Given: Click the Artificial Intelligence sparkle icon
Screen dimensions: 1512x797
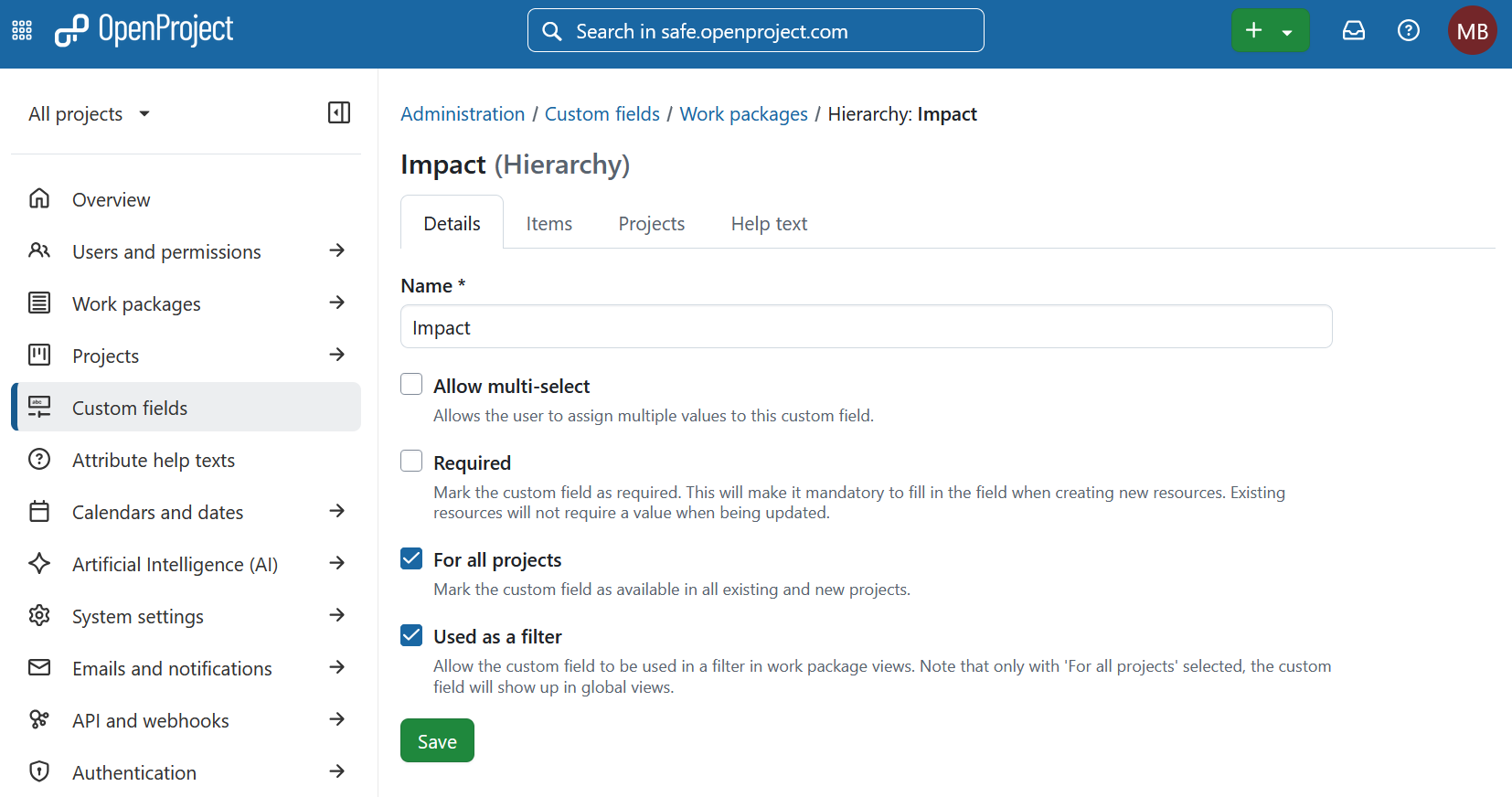Looking at the screenshot, I should [39, 563].
